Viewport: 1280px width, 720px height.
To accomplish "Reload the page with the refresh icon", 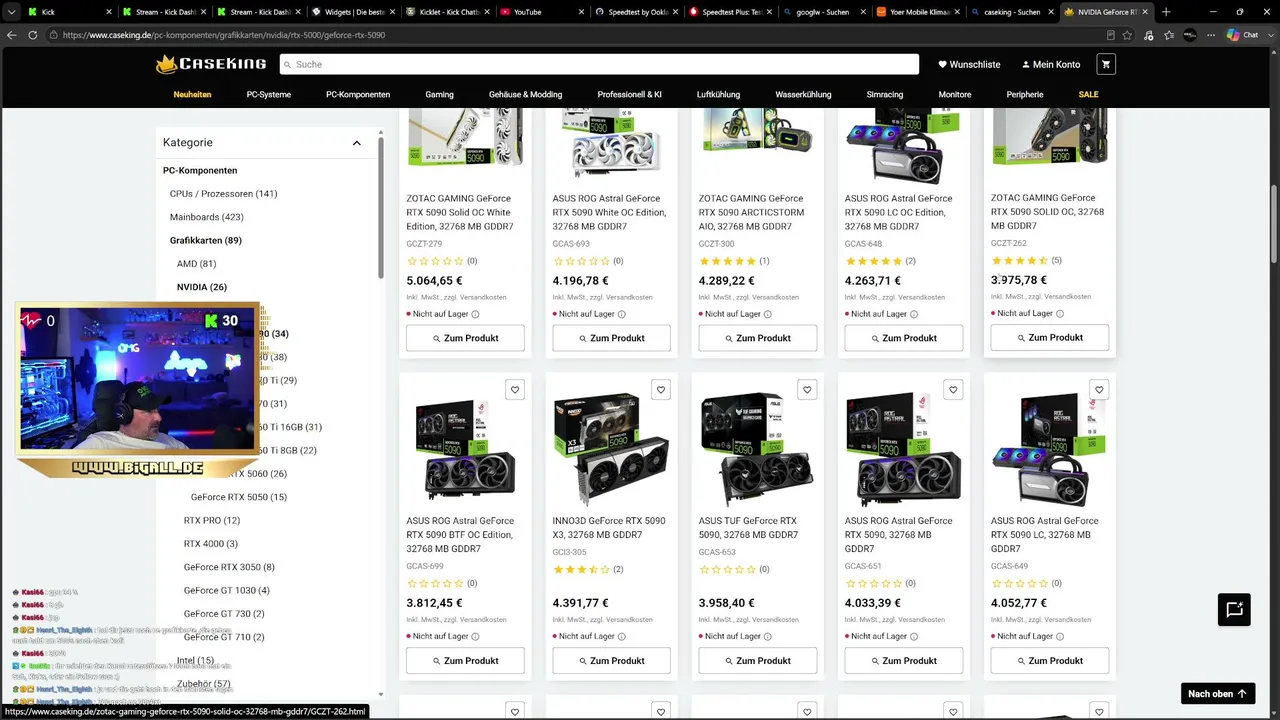I will click(x=33, y=35).
